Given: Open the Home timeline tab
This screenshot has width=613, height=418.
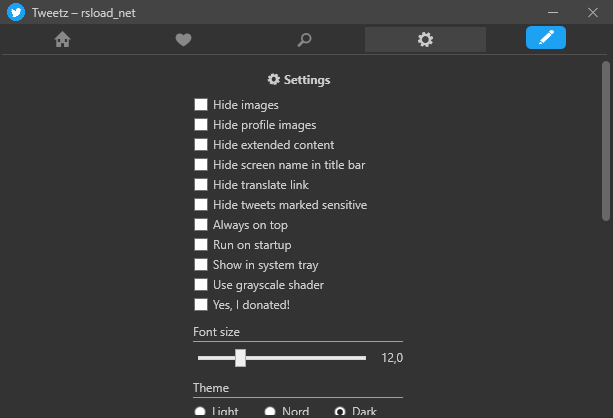Looking at the screenshot, I should [63, 39].
